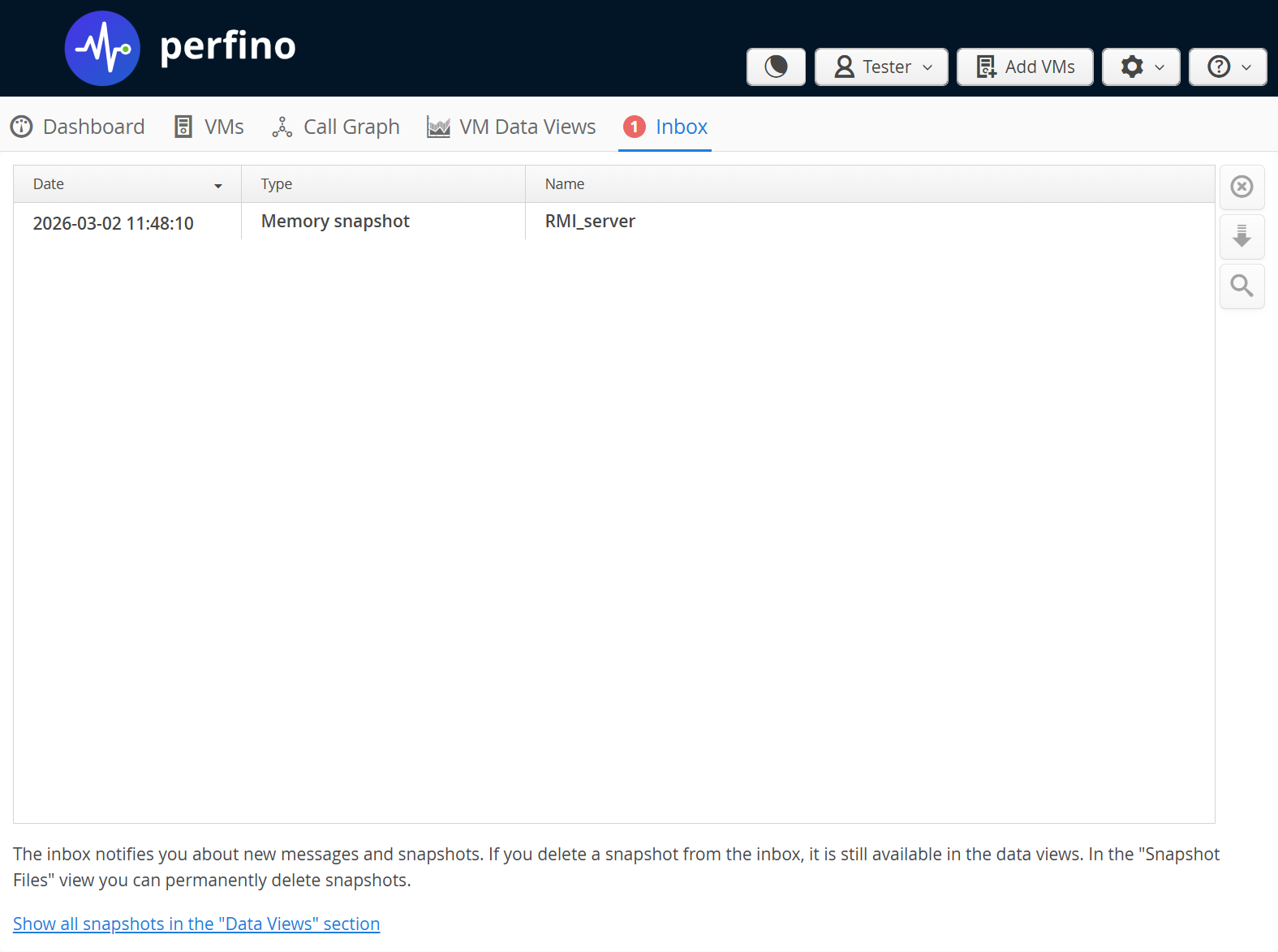Click the Date column sort arrow
The width and height of the screenshot is (1278, 952).
tap(218, 186)
